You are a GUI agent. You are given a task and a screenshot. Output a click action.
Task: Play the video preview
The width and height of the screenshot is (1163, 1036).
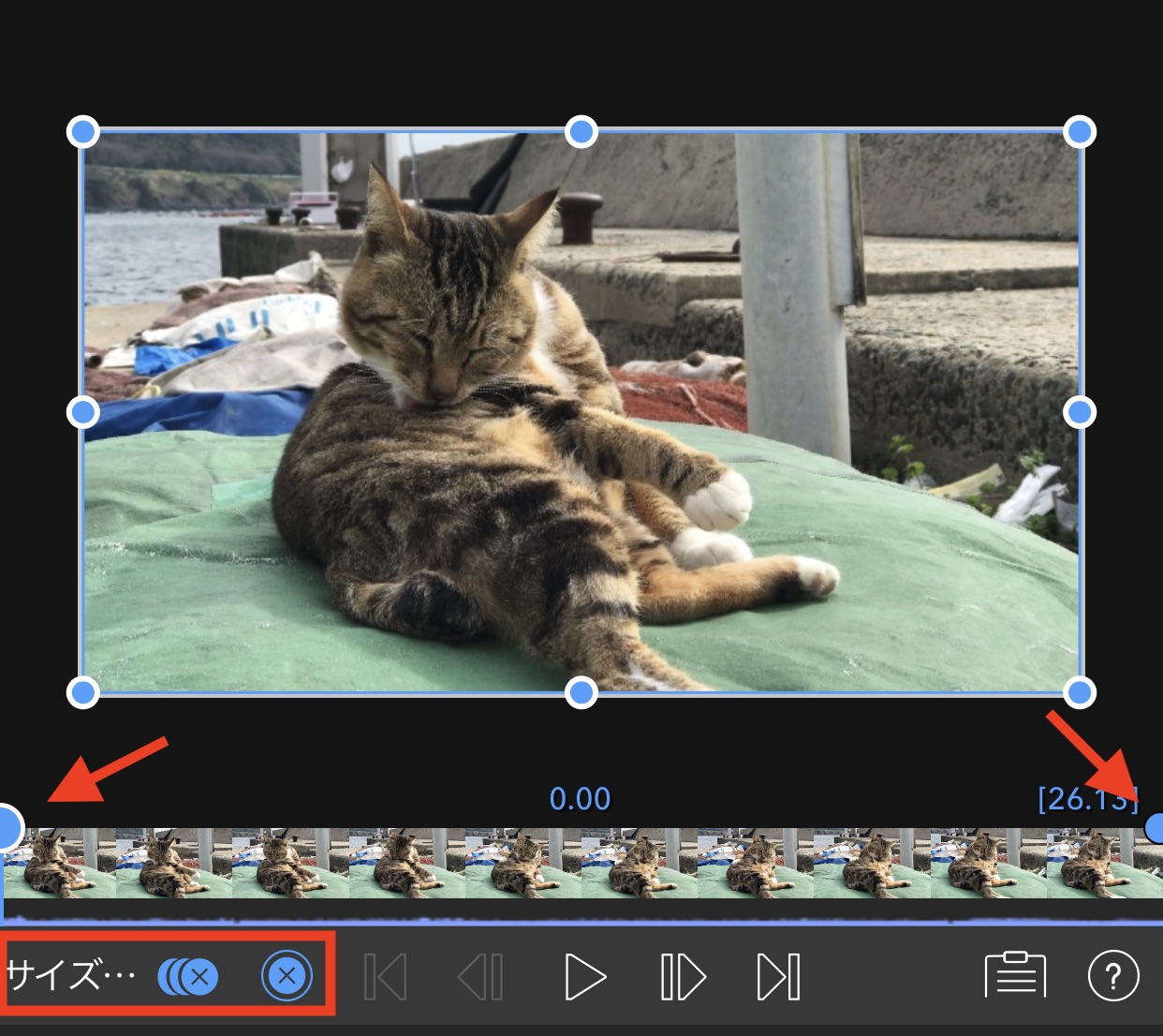(x=585, y=977)
